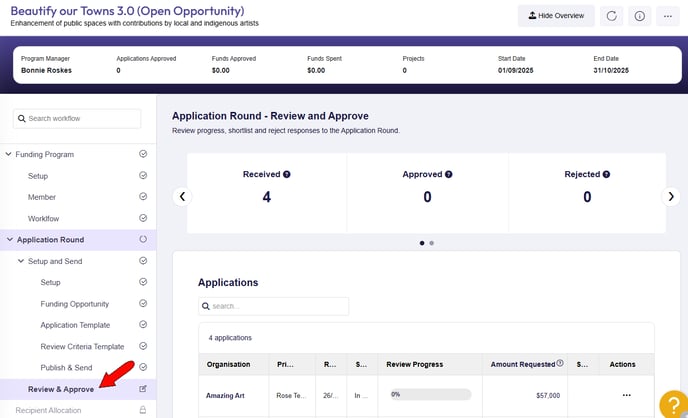Click the check icon beside Workflow
Screen dimensions: 688x418
(x=143, y=218)
